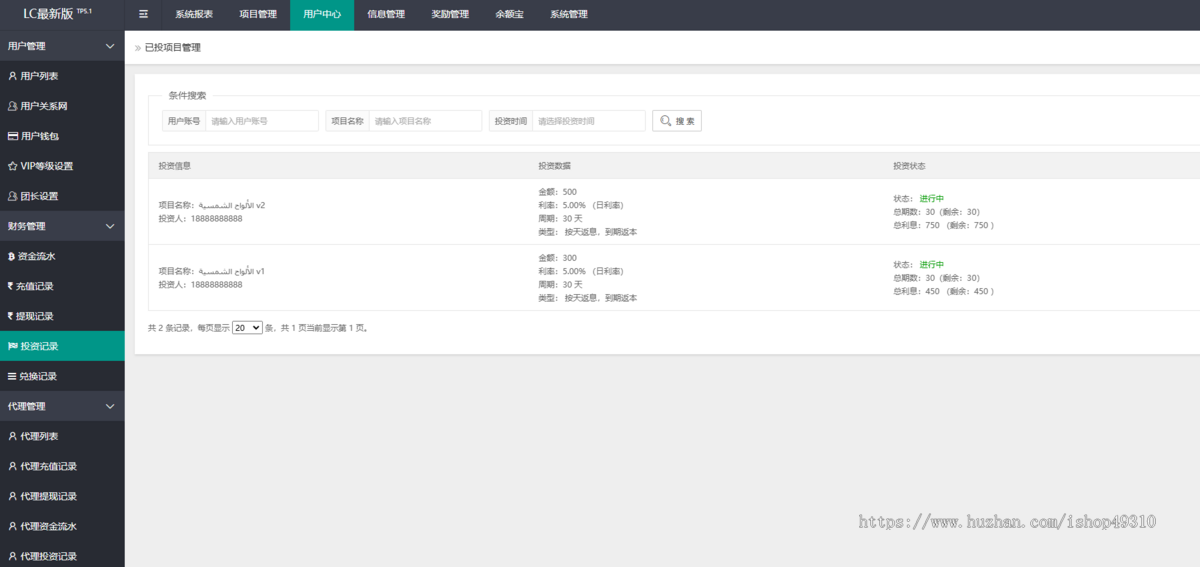This screenshot has height=567, width=1200.
Task: Open the per-page records dropdown showing 20
Action: (247, 327)
